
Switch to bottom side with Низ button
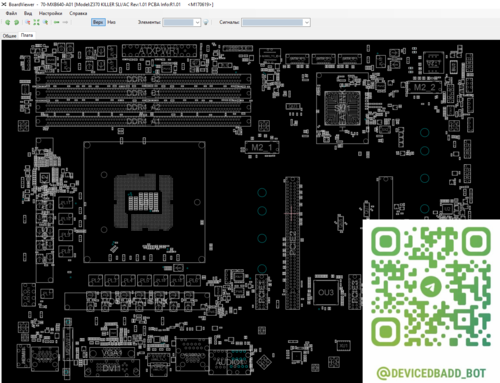111,22
